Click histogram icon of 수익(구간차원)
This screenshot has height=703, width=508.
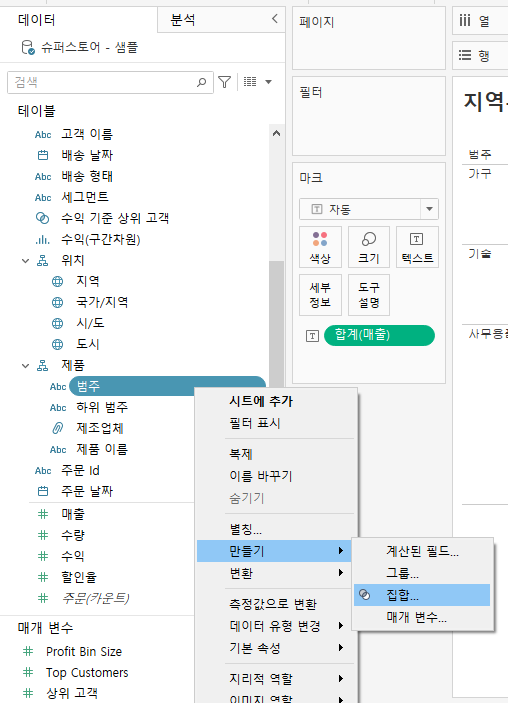(42, 239)
